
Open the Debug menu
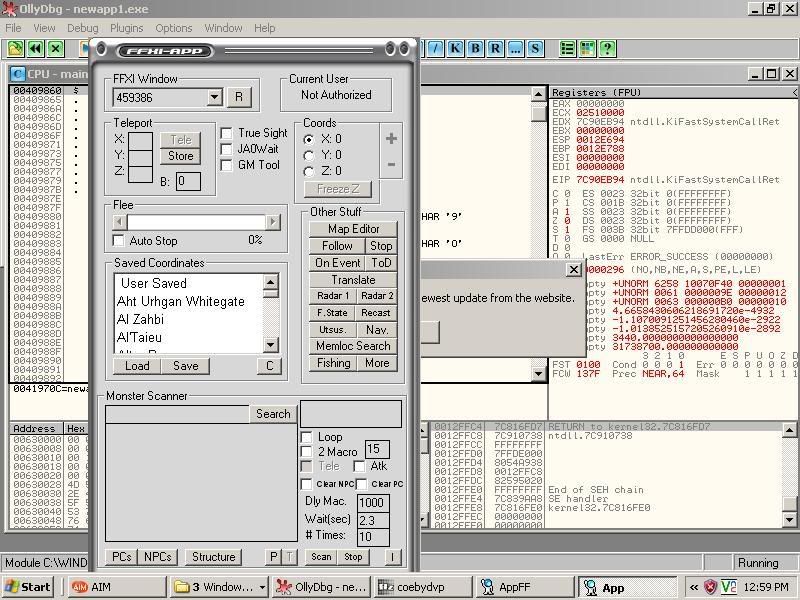tap(82, 28)
